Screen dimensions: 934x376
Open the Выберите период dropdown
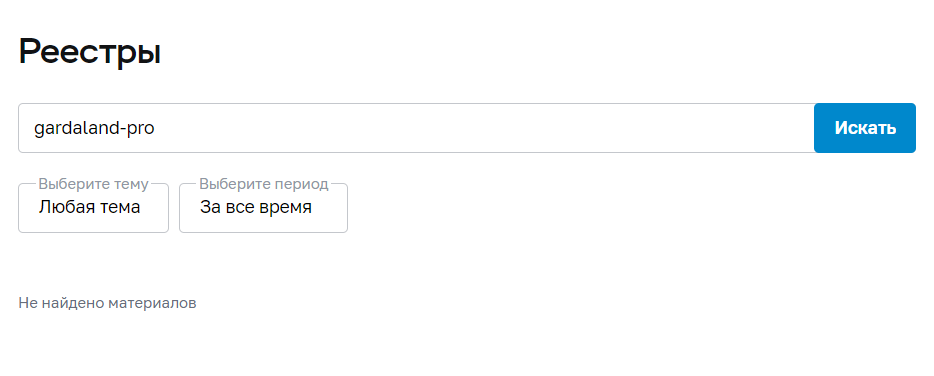(x=263, y=208)
